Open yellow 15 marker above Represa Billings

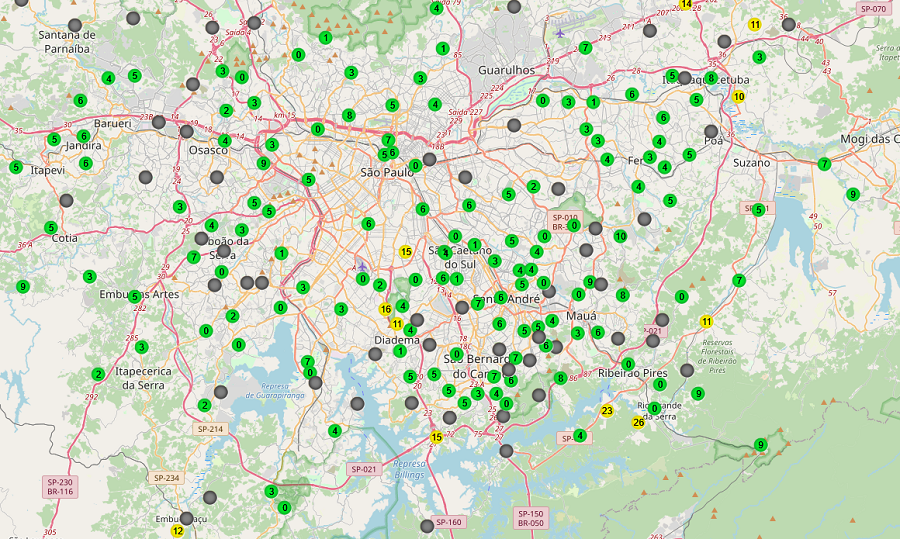pos(436,437)
